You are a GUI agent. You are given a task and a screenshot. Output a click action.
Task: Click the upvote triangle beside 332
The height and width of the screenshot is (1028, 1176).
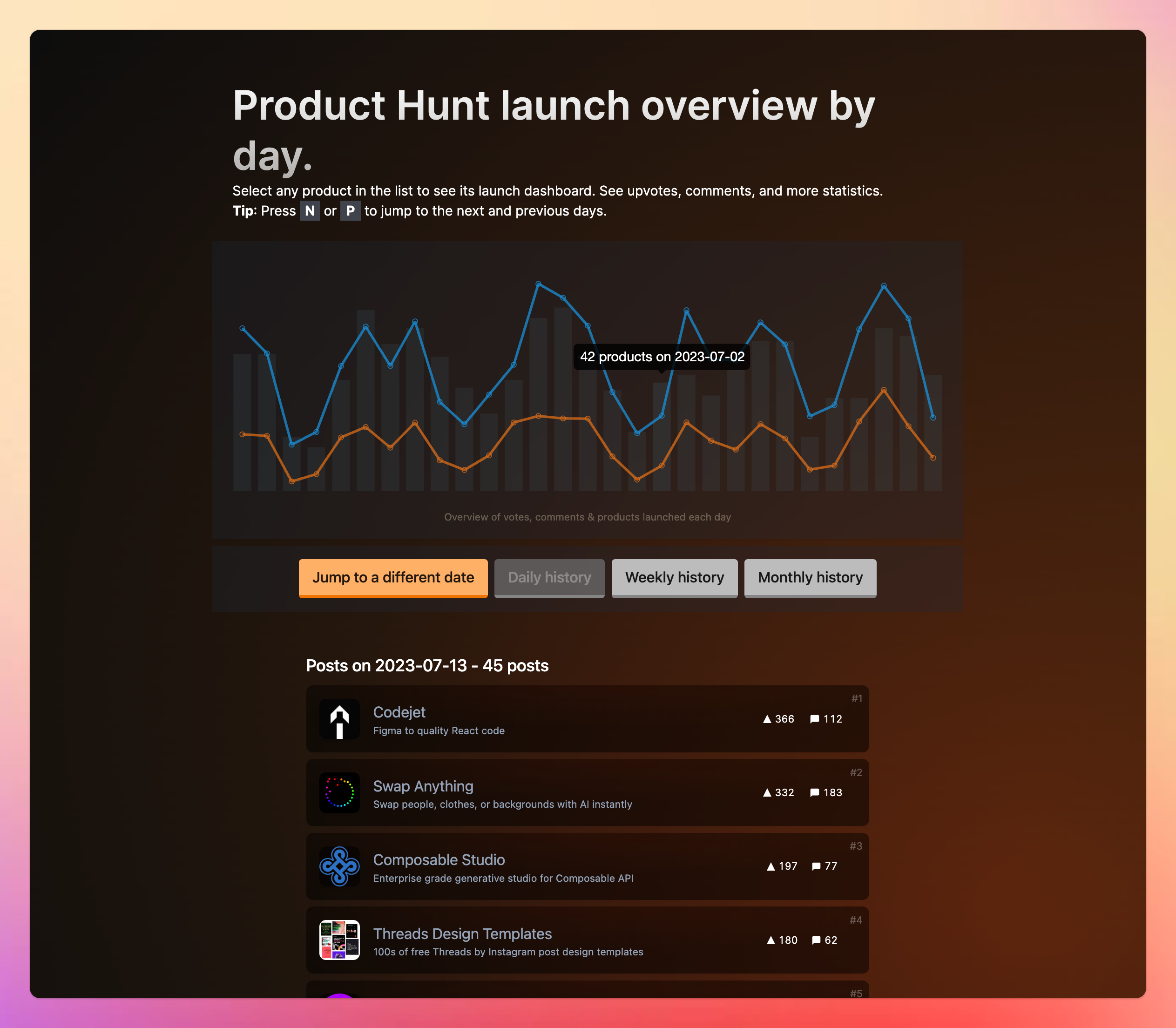tap(767, 793)
